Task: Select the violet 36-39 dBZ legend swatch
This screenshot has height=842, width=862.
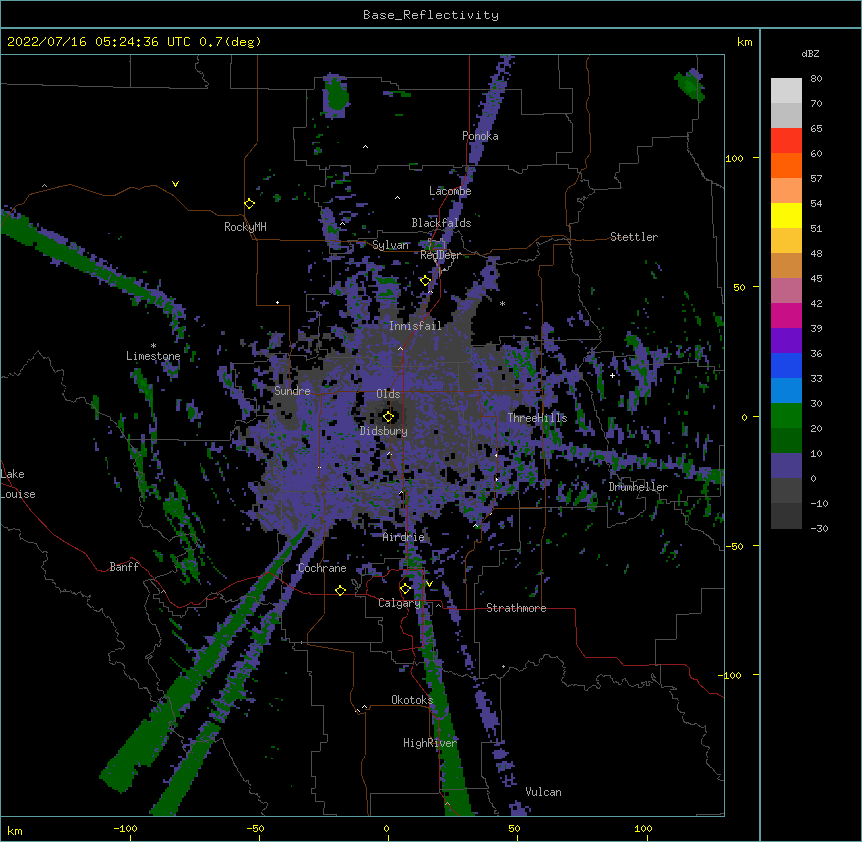Action: point(786,341)
